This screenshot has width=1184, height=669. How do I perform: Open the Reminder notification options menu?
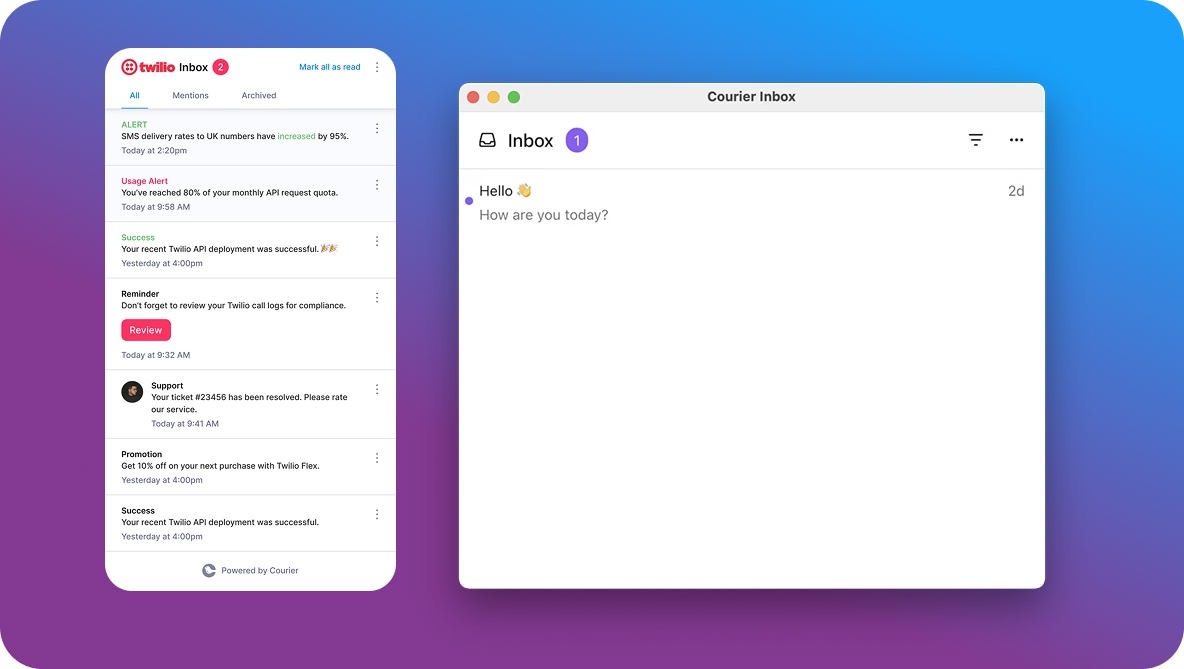[377, 297]
